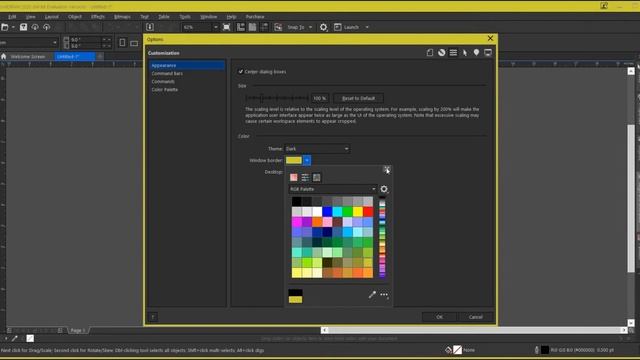This screenshot has width=640, height=360.
Task: Open Customization icon in dialog header
Action: (453, 53)
